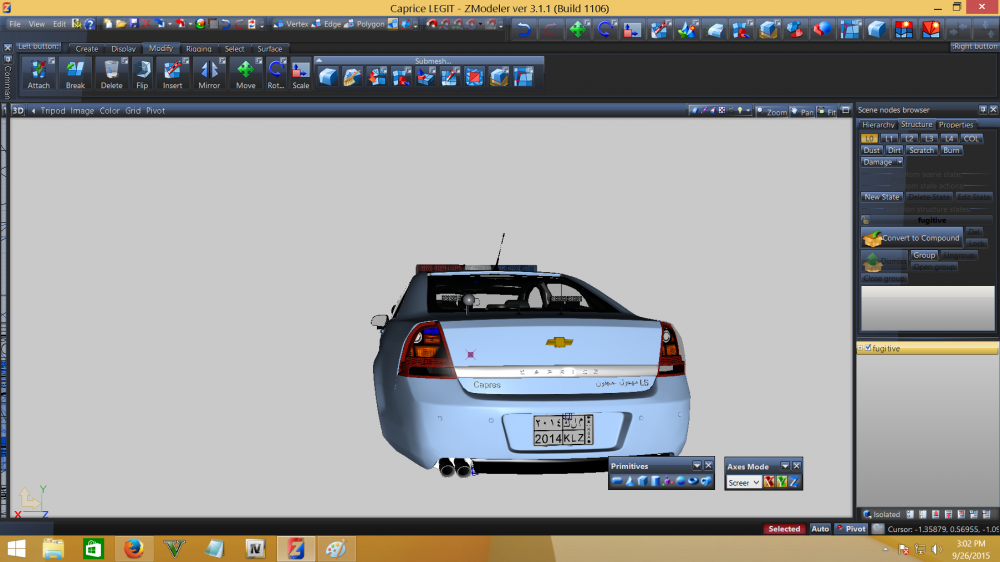Click the red X delete icon in top toolbar
The height and width of the screenshot is (562, 1000).
147,24
